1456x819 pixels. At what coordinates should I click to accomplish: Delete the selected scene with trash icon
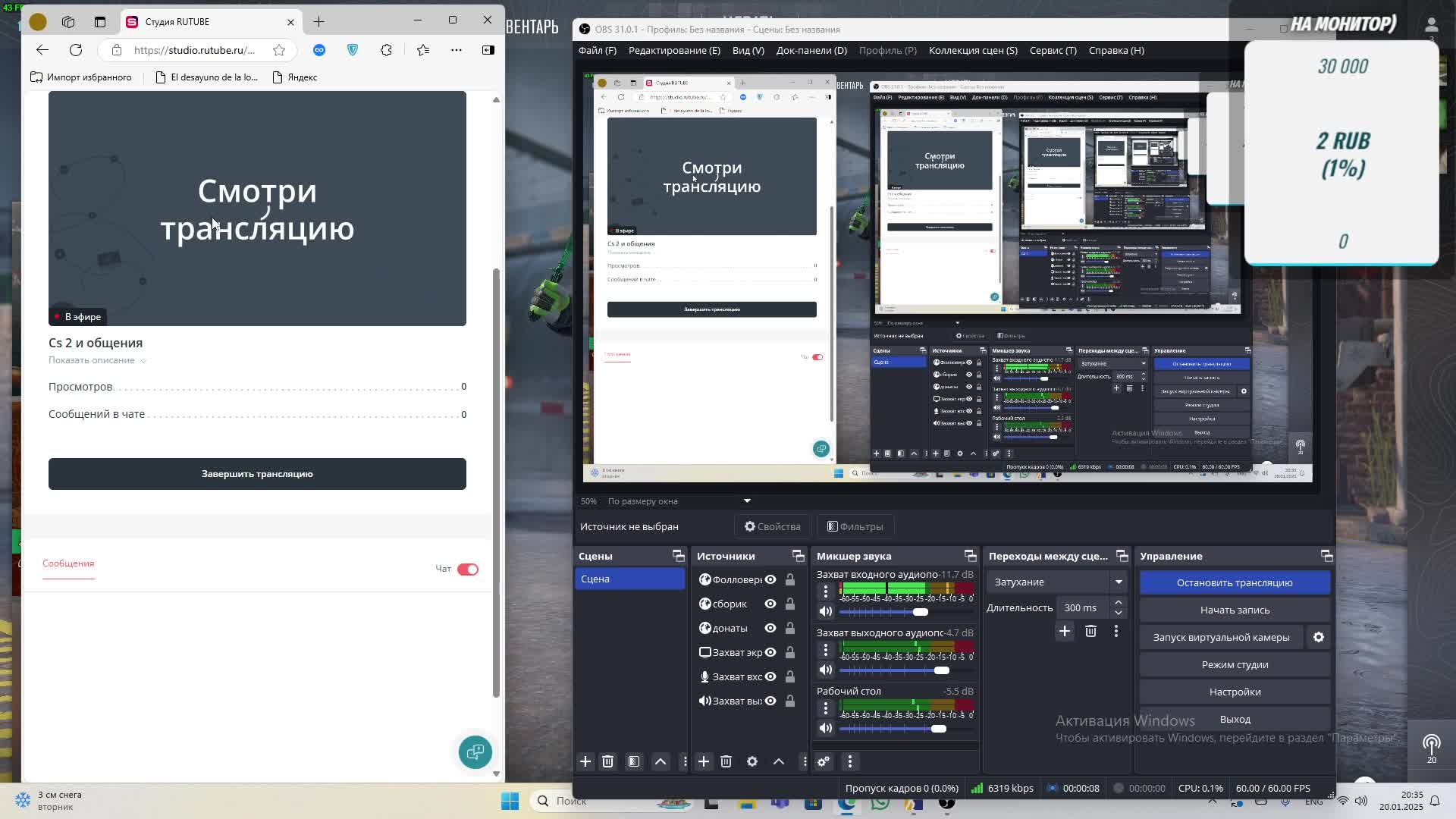[607, 761]
